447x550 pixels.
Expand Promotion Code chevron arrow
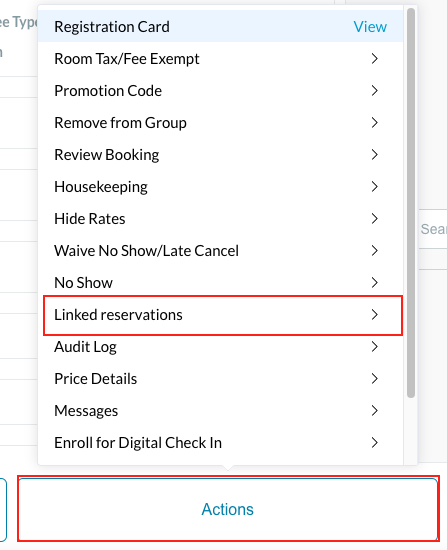(x=374, y=90)
